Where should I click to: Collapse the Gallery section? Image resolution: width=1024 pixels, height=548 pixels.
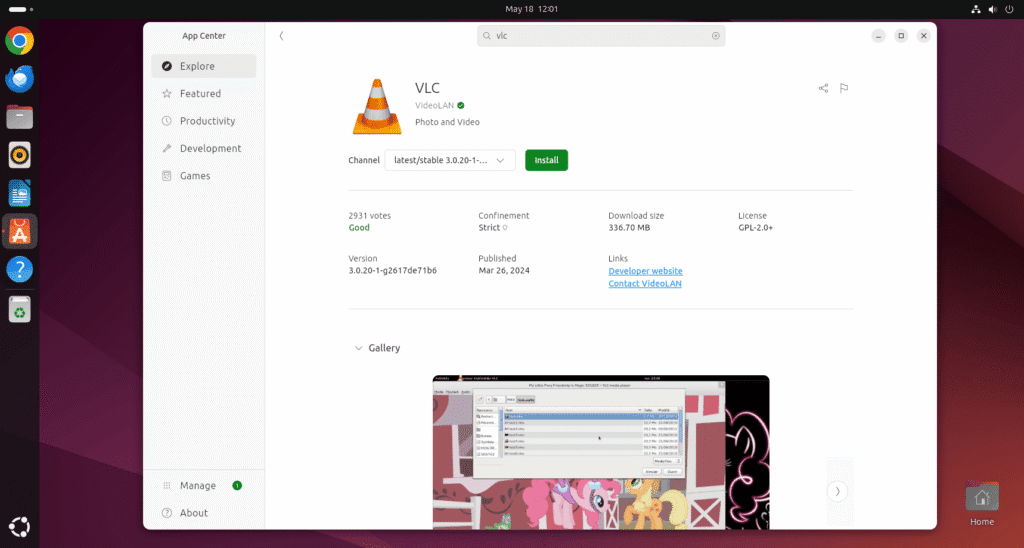point(359,348)
